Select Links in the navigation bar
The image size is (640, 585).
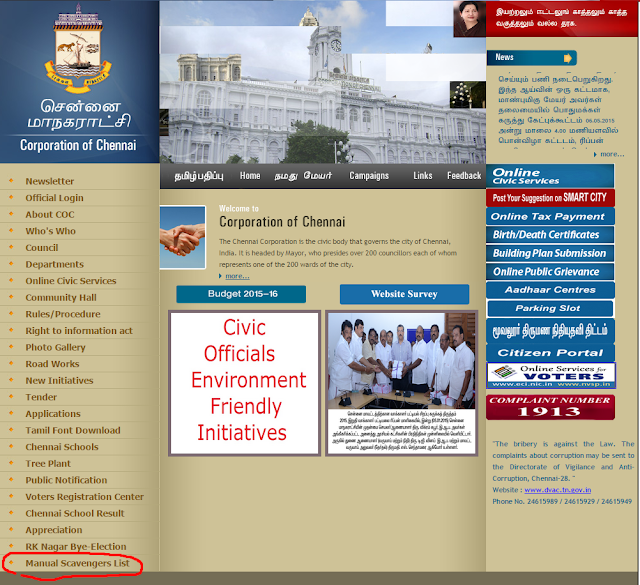click(422, 176)
